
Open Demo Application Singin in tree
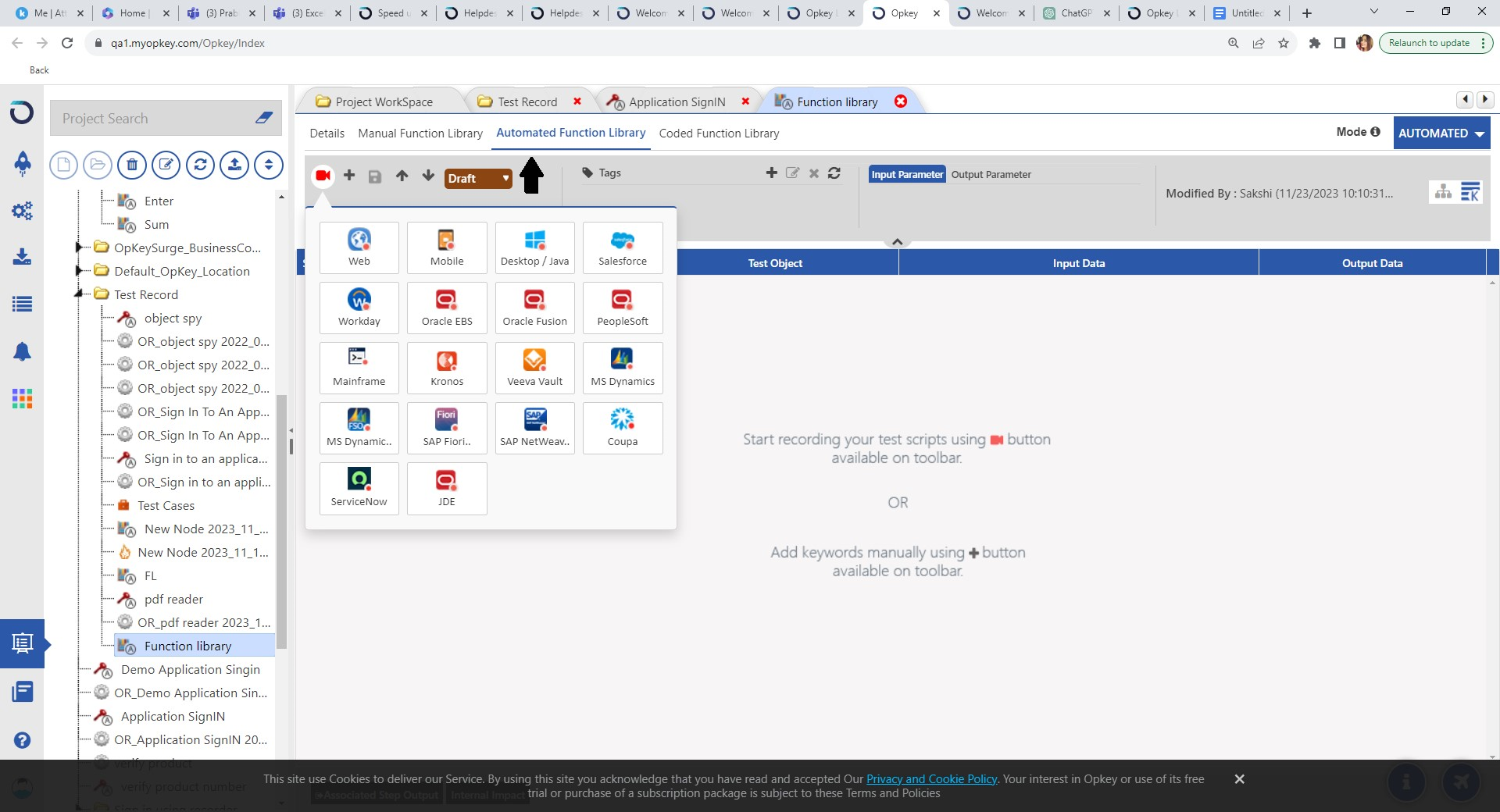tap(190, 669)
